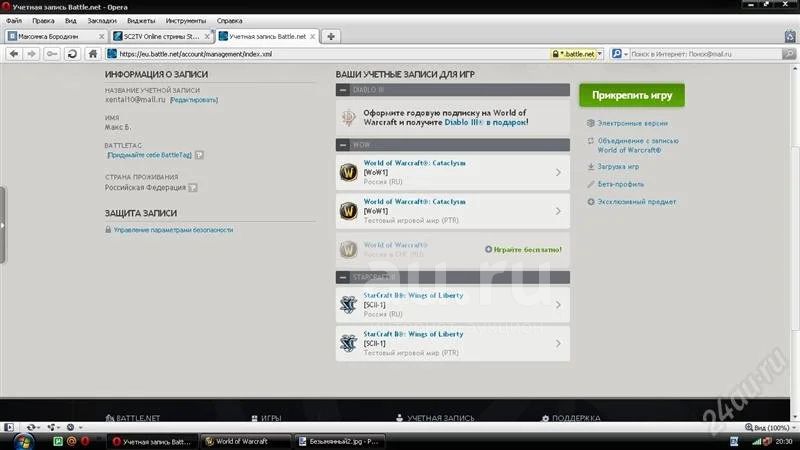Open Безымянный2.jpg taskbar button

pyautogui.click(x=340, y=441)
